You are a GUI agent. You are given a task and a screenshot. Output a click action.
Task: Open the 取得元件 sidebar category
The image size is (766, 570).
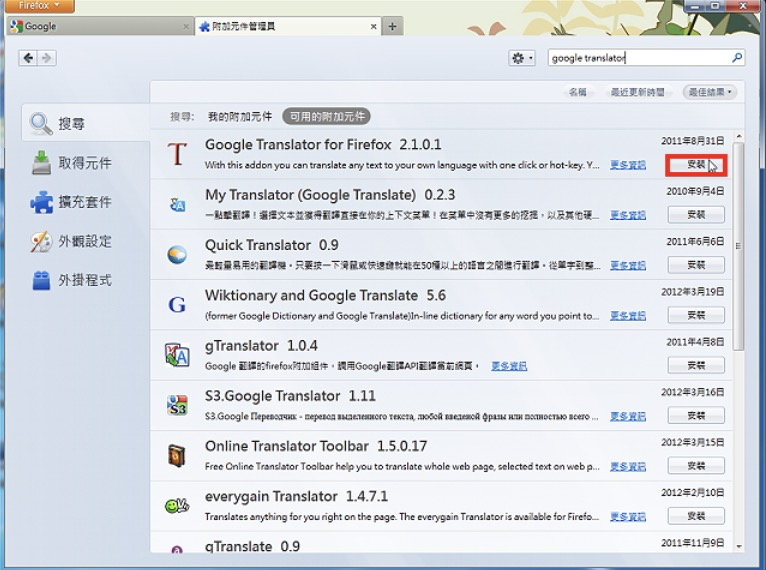tap(71, 163)
